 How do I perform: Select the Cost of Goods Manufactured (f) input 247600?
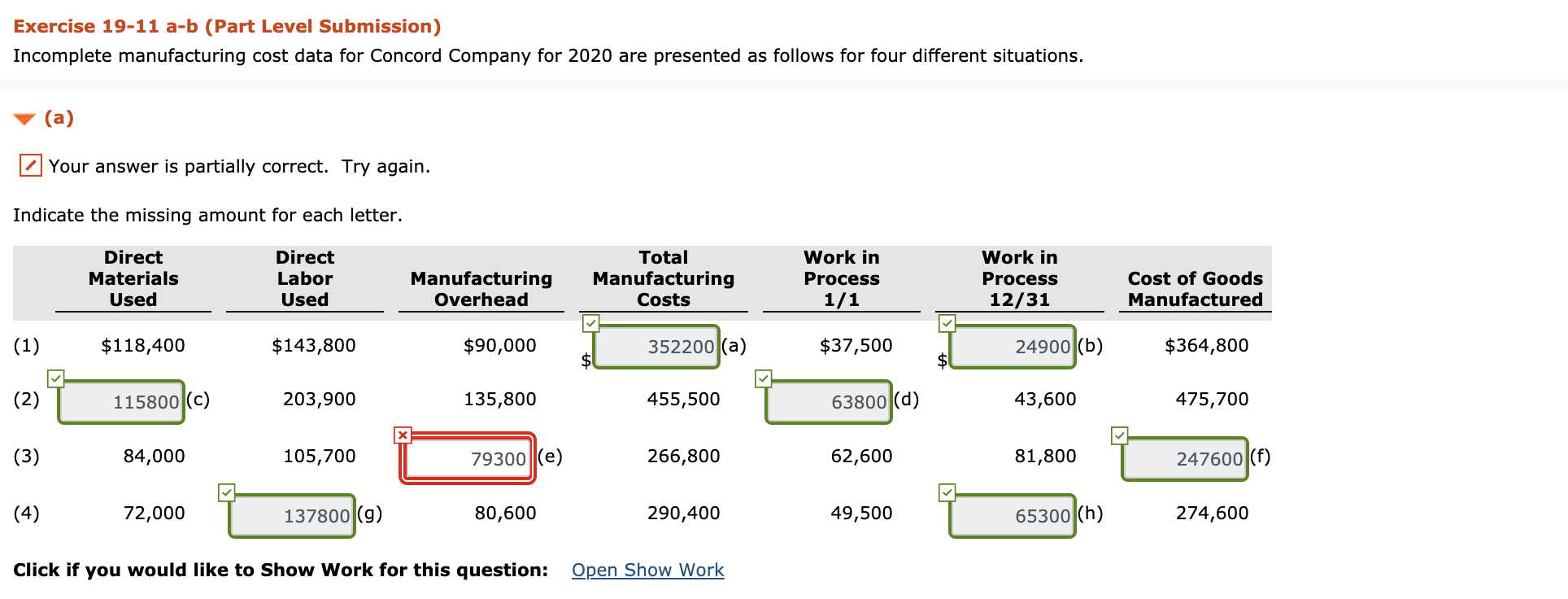point(1185,459)
